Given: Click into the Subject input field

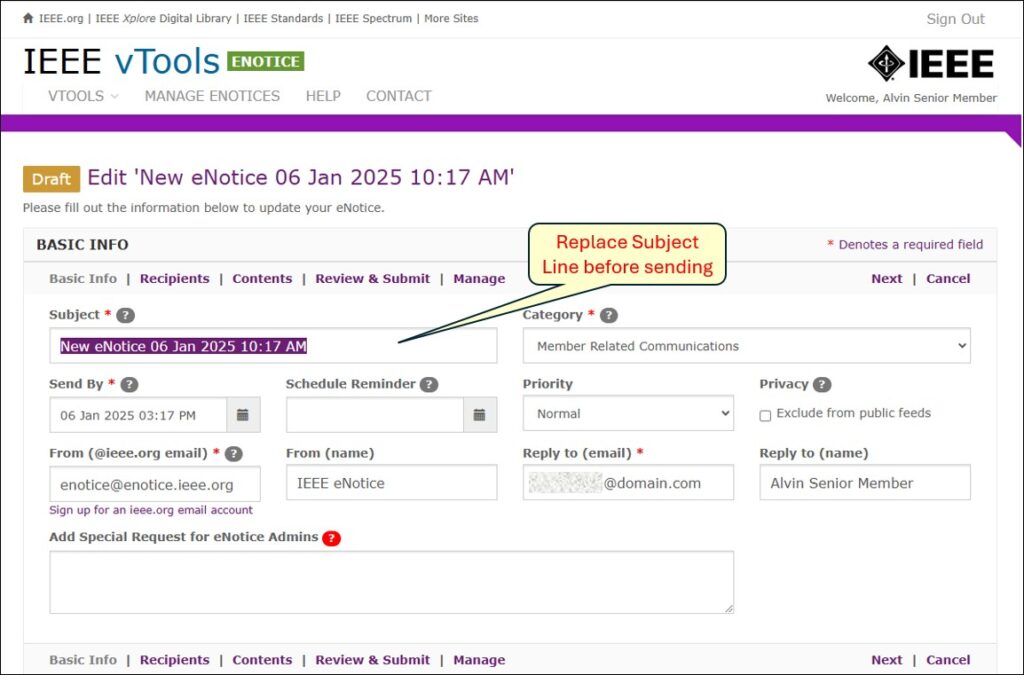Looking at the screenshot, I should (x=273, y=346).
